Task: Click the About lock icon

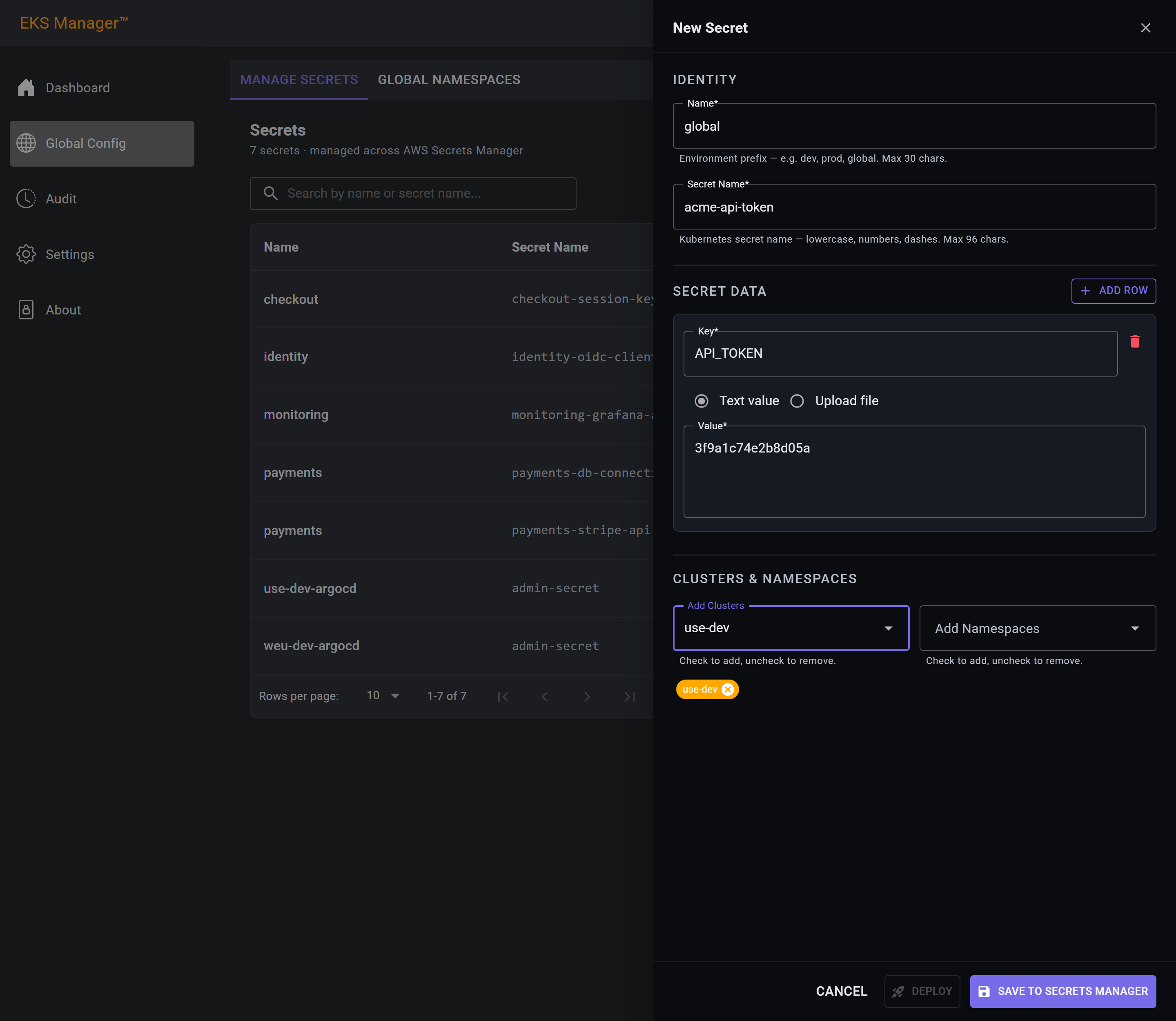Action: [x=26, y=310]
